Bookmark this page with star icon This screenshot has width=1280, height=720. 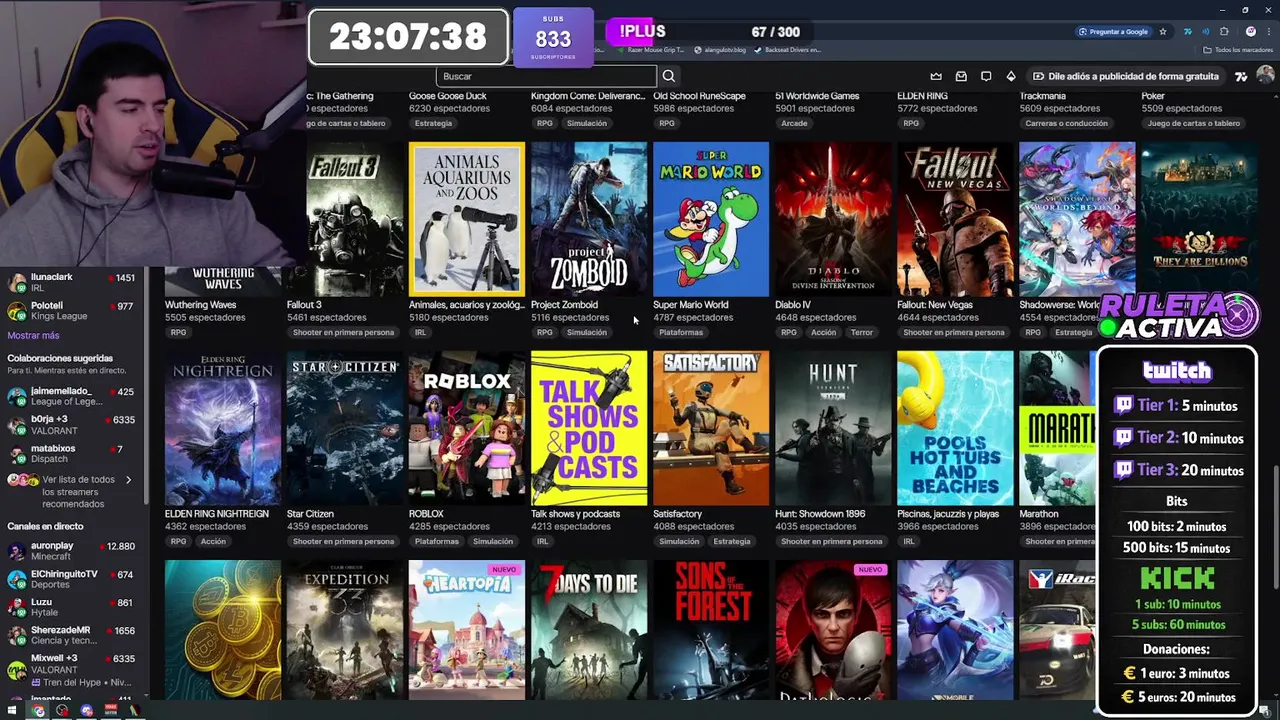(x=1163, y=32)
